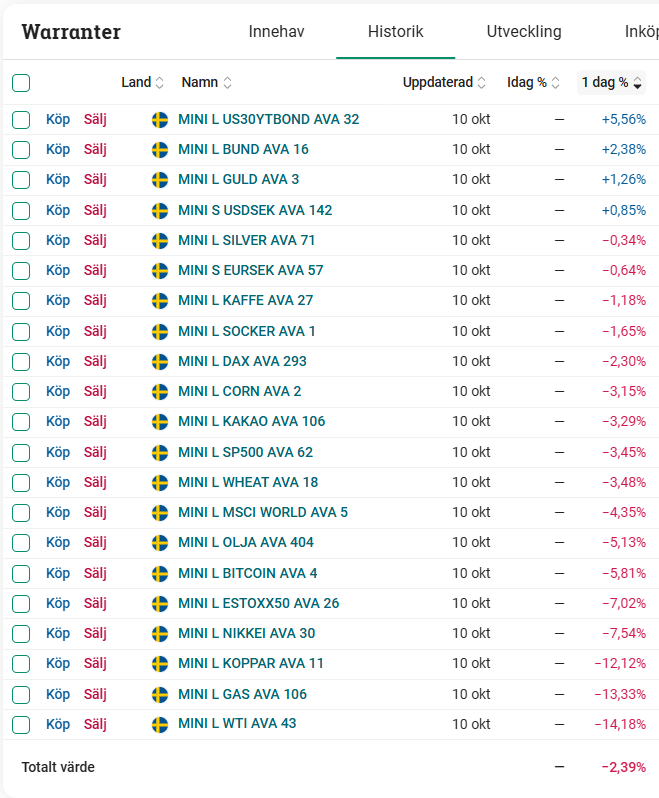Screen dimensions: 659x798
Task: Open the MINI L GAS AVA 106 link
Action: [242, 694]
